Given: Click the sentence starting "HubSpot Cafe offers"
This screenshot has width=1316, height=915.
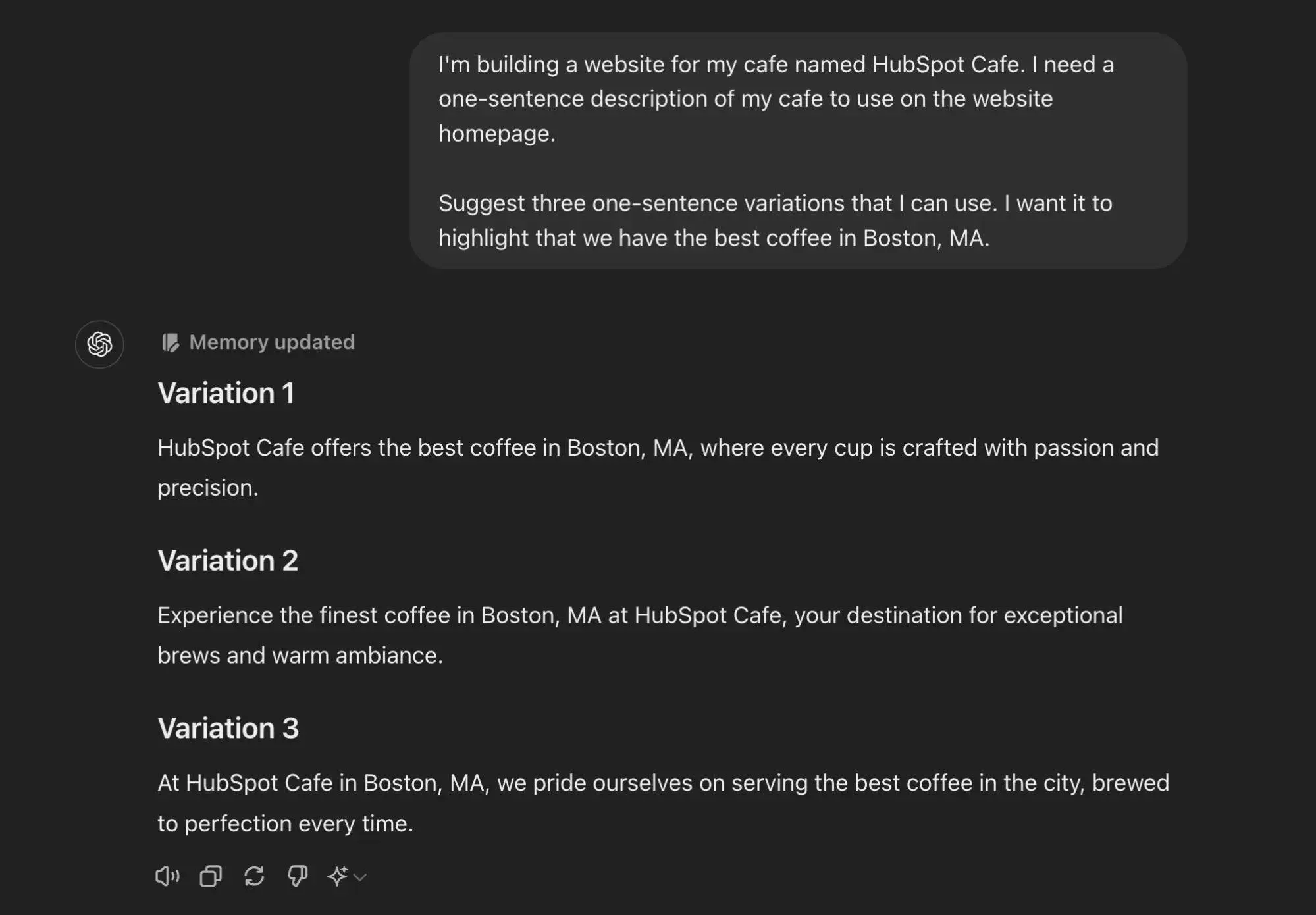Looking at the screenshot, I should (x=658, y=448).
